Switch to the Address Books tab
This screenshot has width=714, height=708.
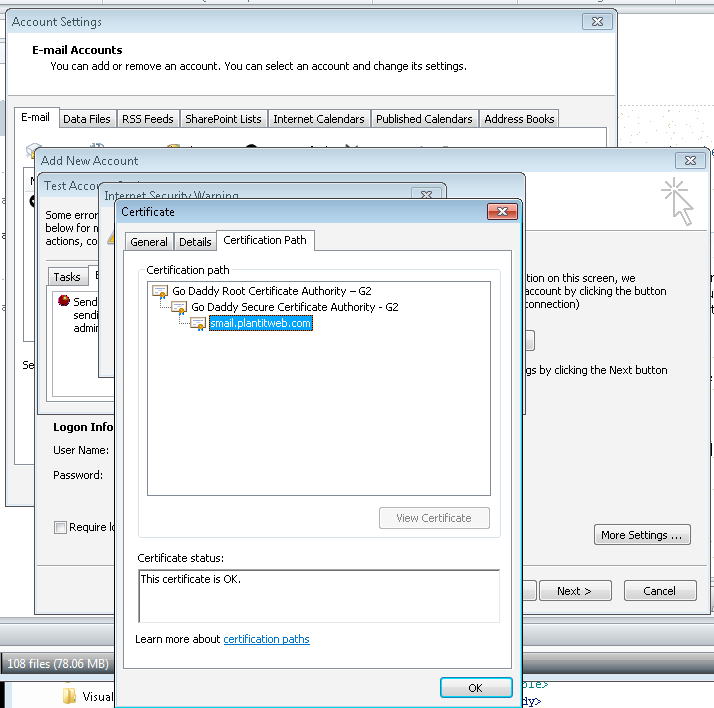click(519, 119)
